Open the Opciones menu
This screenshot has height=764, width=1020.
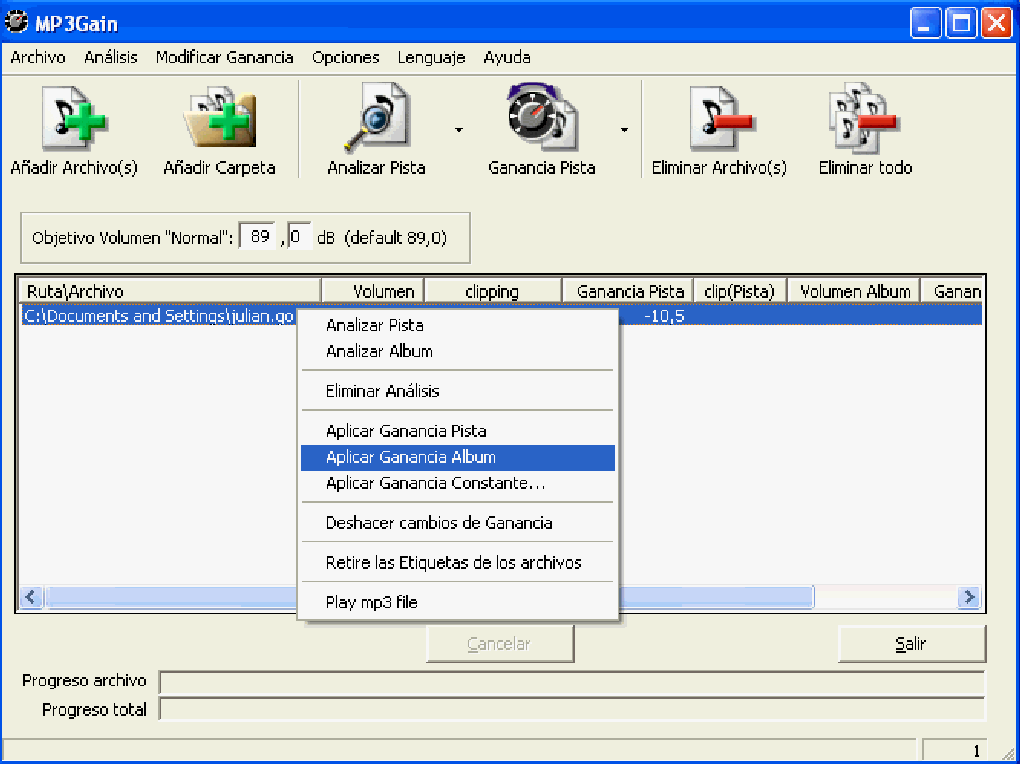(345, 57)
